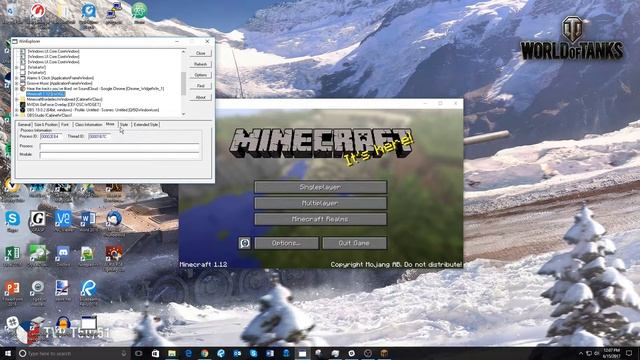Select the NVIDIA GeForce Overlay tree row
This screenshot has width=640, height=360.
click(63, 104)
